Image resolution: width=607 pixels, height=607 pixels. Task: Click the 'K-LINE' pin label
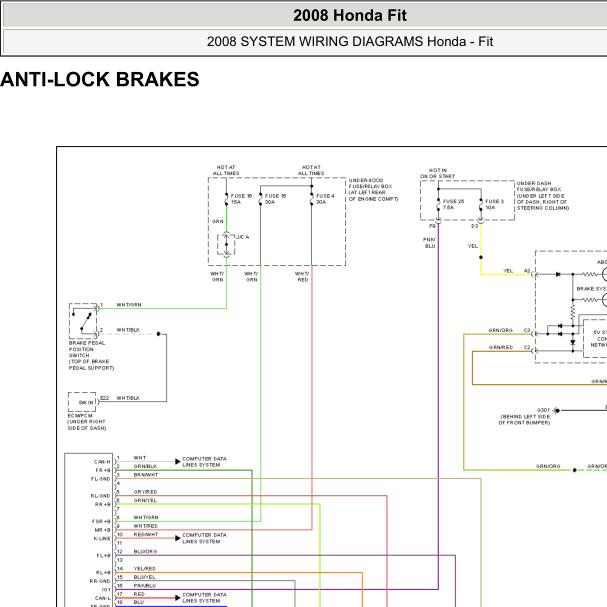(x=102, y=538)
